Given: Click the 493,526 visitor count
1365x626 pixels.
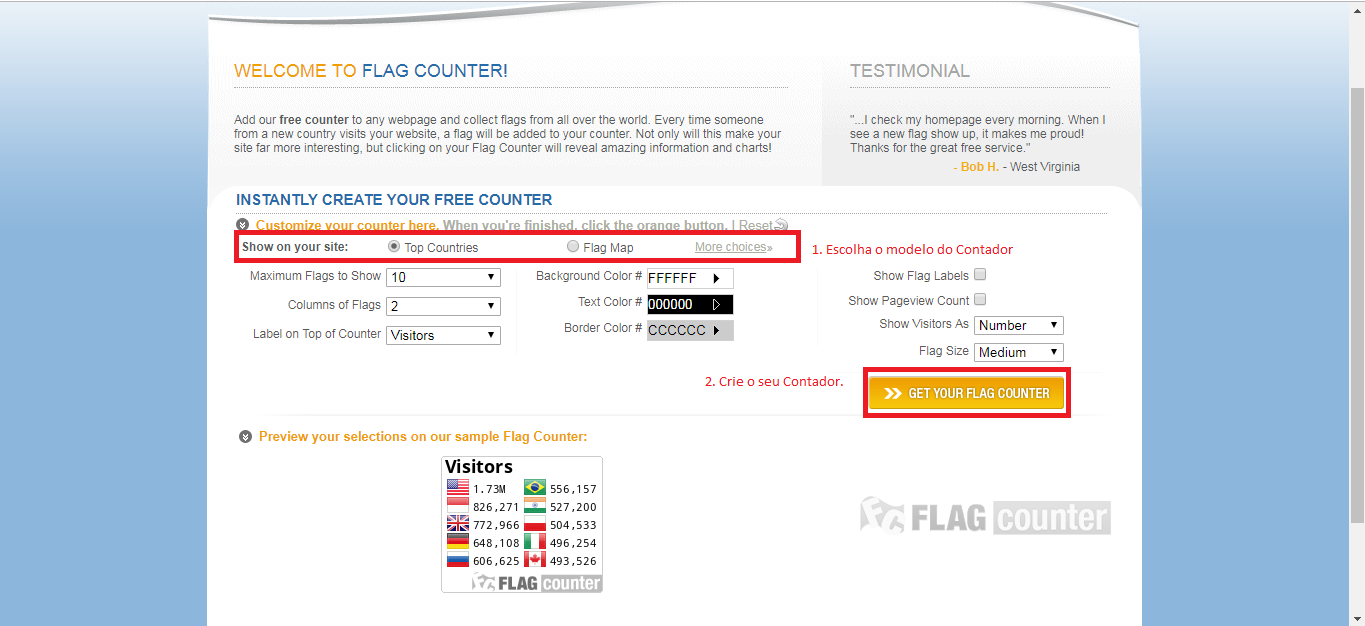Looking at the screenshot, I should (x=573, y=561).
